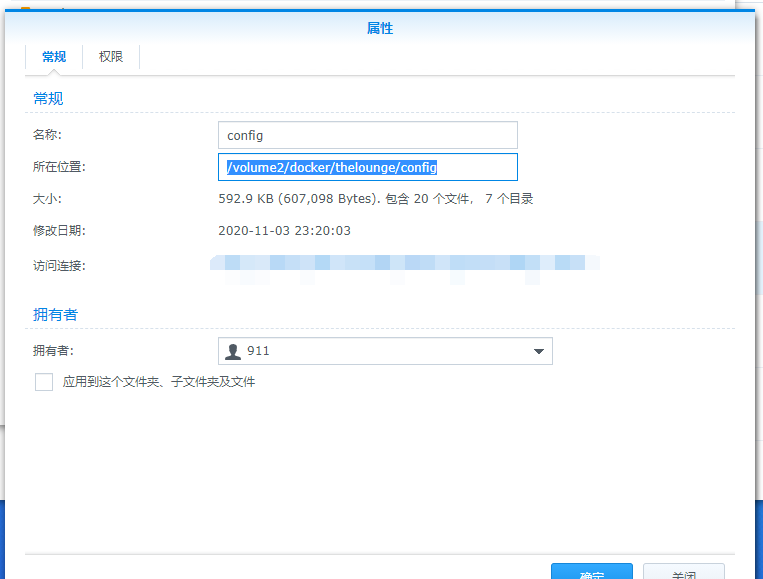Viewport: 763px width, 579px height.
Task: Click the 属性 dialog title
Action: click(x=380, y=28)
